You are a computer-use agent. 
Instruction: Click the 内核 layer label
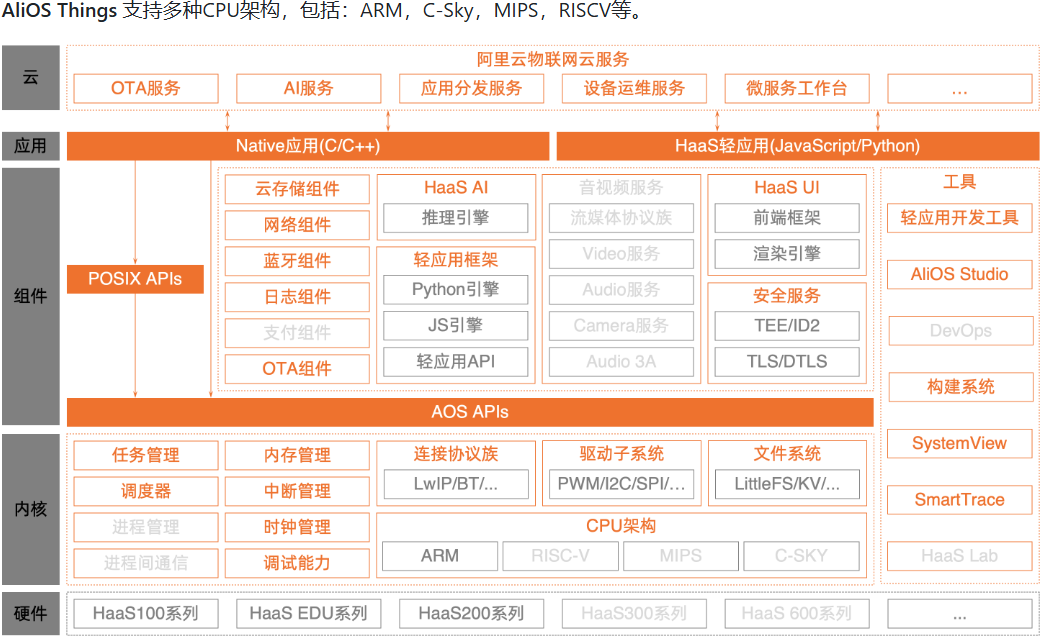31,509
